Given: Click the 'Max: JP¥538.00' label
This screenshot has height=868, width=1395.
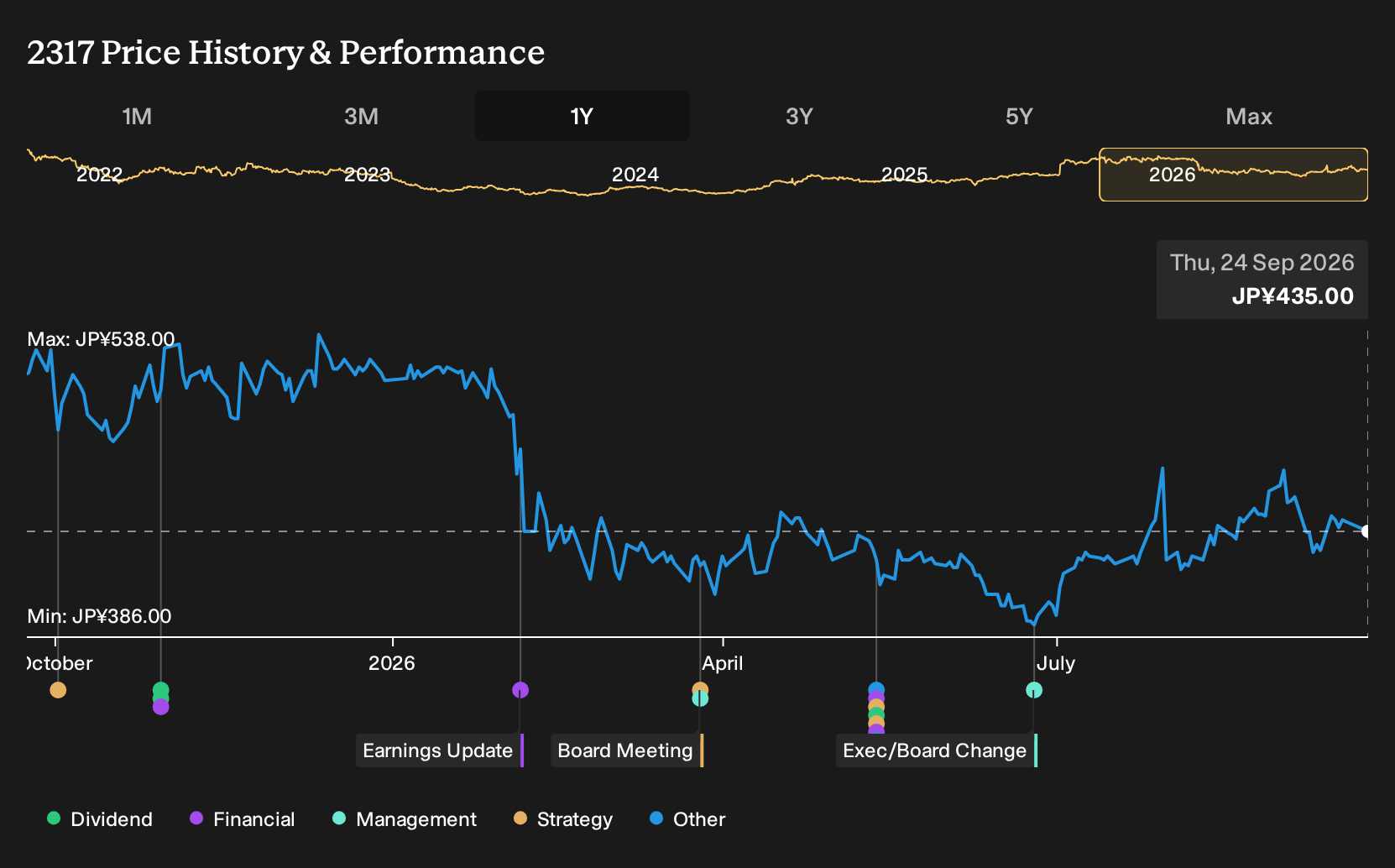Looking at the screenshot, I should click(x=101, y=339).
